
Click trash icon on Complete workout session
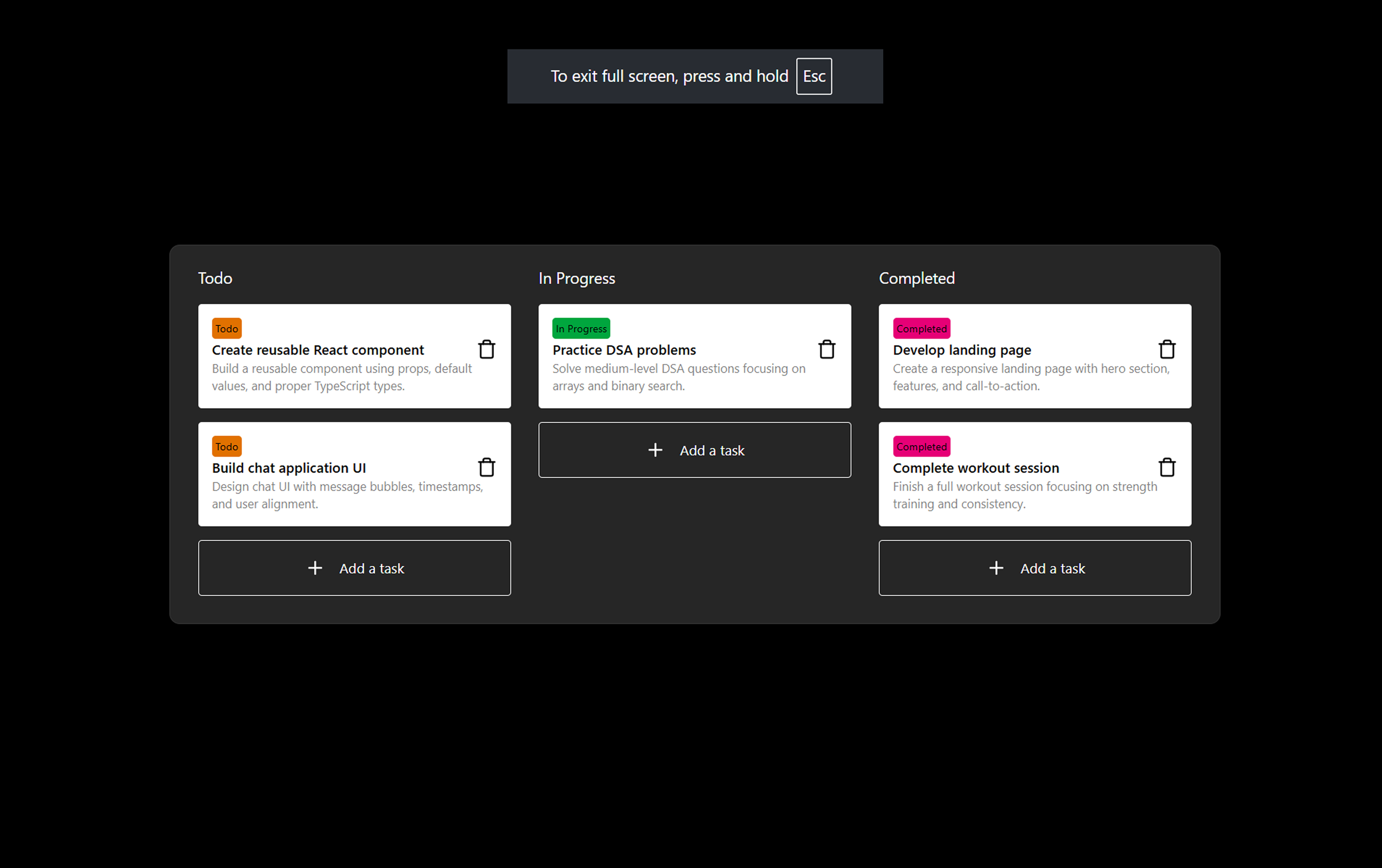coord(1167,467)
